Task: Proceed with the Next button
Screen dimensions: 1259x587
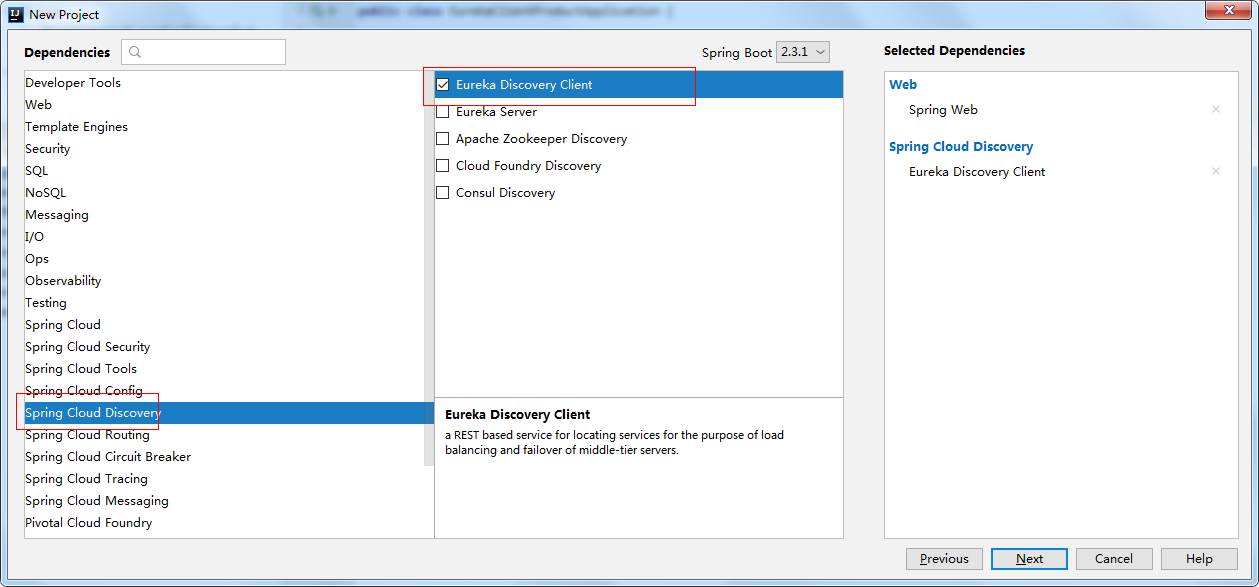Action: (x=1029, y=559)
